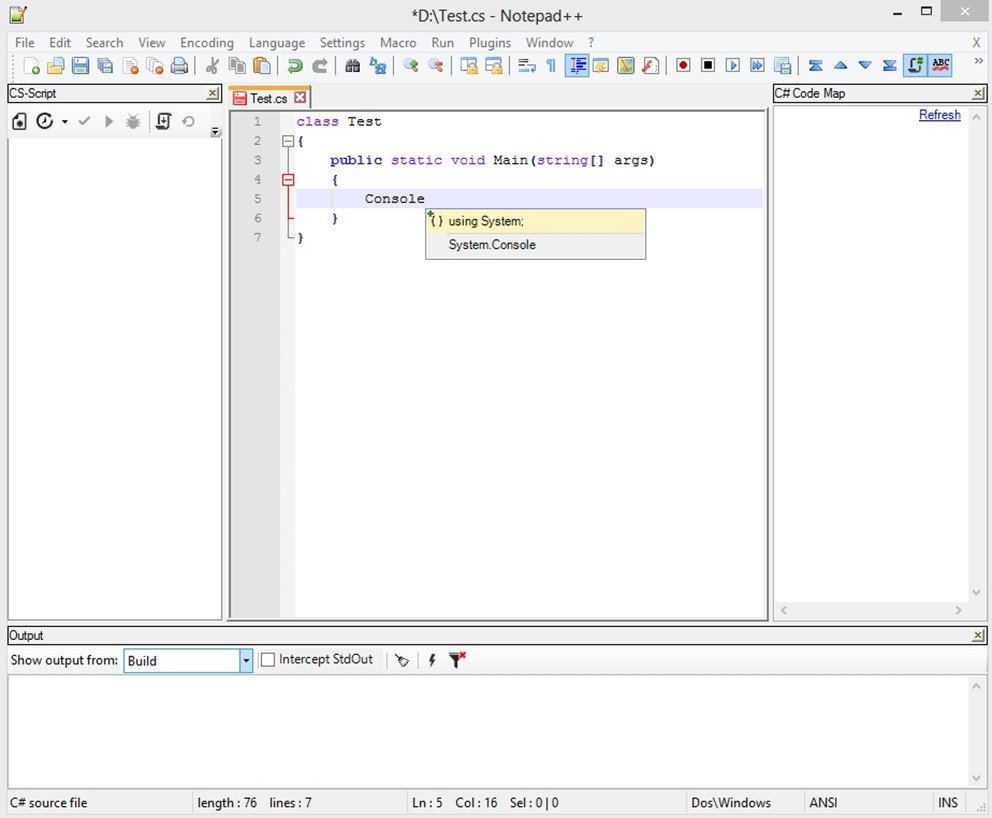The width and height of the screenshot is (992, 818).
Task: Click the Redo toolbar arrow
Action: coord(319,66)
